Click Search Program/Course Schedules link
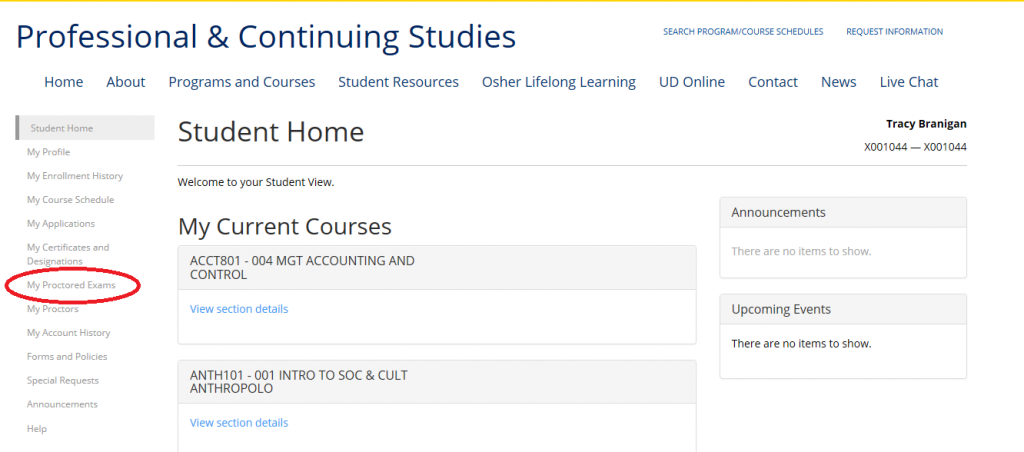Image resolution: width=1024 pixels, height=452 pixels. click(x=743, y=32)
